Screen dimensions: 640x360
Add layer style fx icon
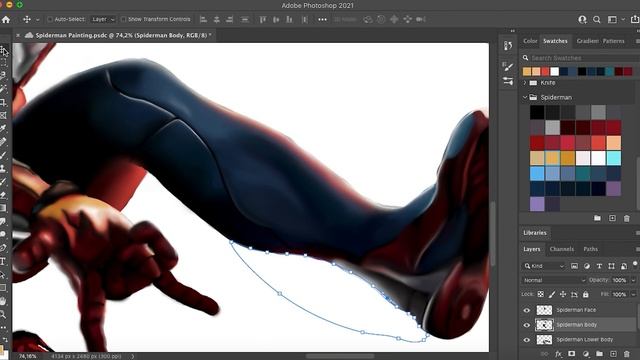tap(558, 354)
